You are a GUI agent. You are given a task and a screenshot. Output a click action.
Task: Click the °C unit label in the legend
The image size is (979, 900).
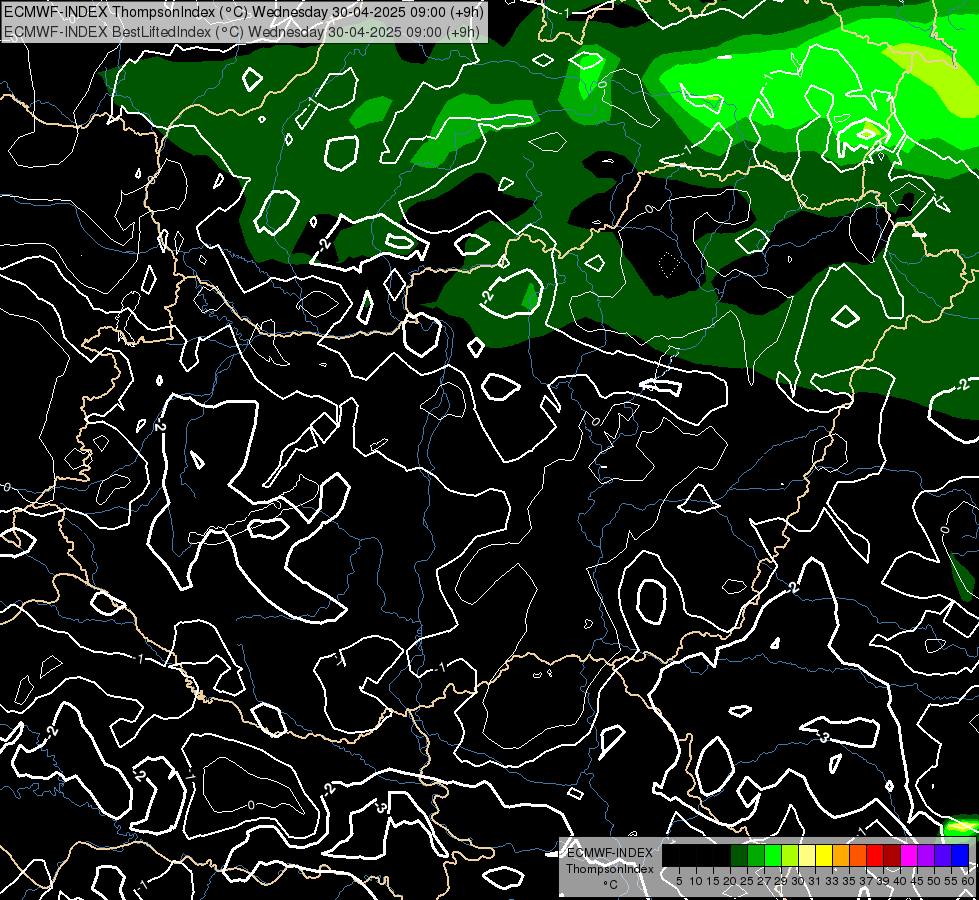(610, 885)
